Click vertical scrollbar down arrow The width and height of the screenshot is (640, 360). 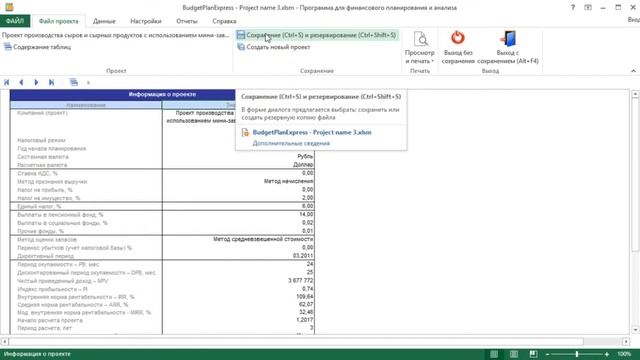click(635, 330)
